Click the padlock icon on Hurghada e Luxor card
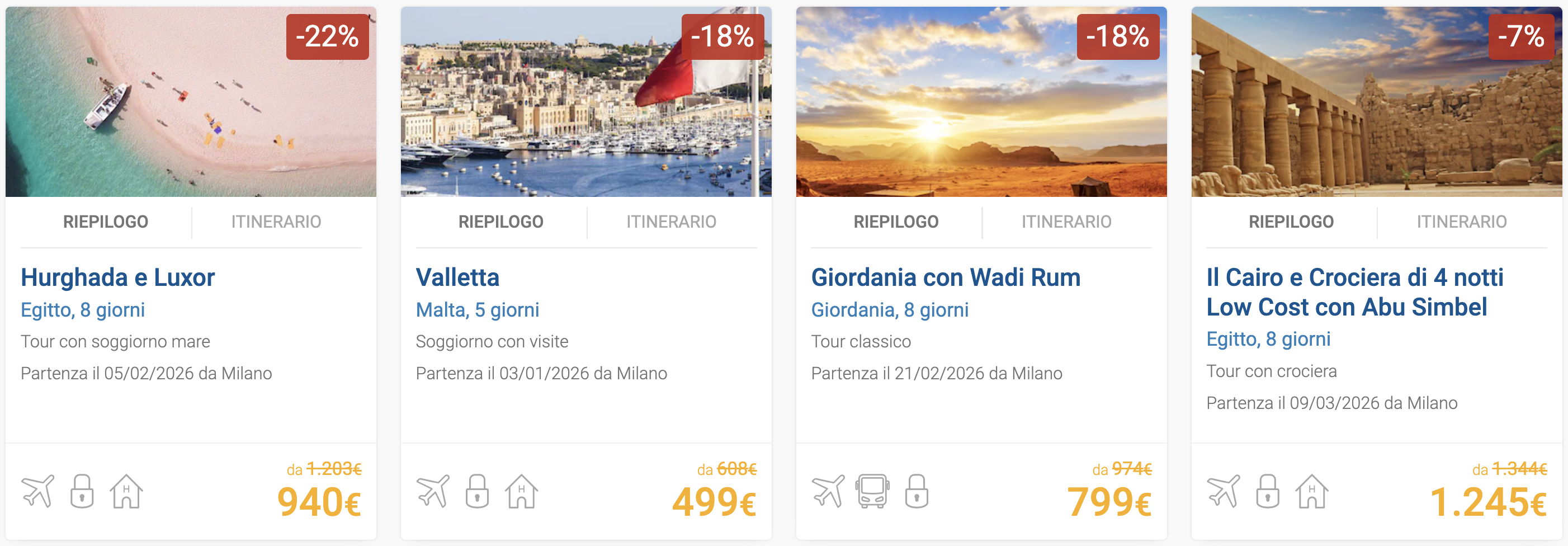 [x=82, y=491]
